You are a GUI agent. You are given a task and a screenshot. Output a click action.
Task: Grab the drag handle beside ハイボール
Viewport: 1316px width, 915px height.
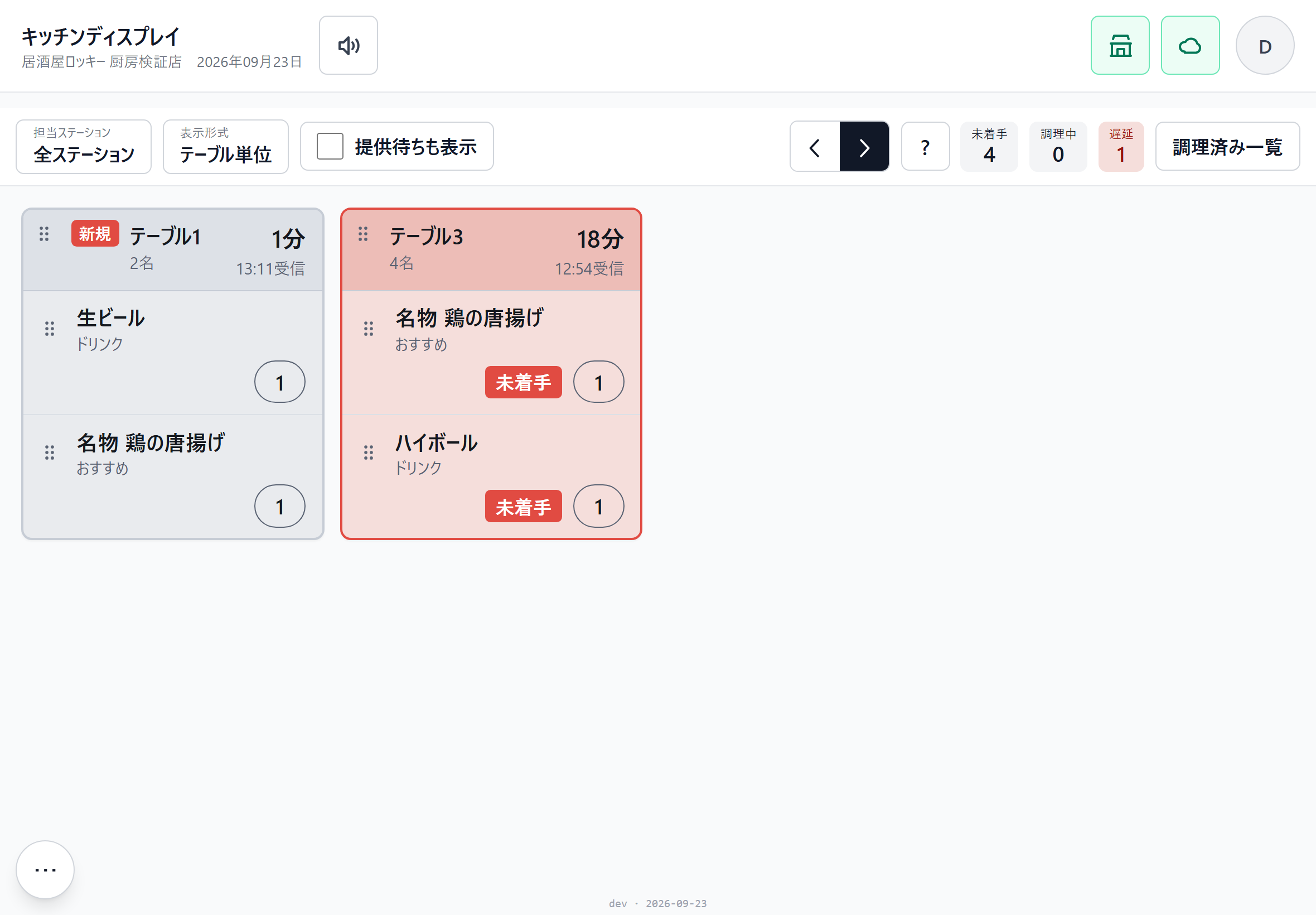[369, 453]
